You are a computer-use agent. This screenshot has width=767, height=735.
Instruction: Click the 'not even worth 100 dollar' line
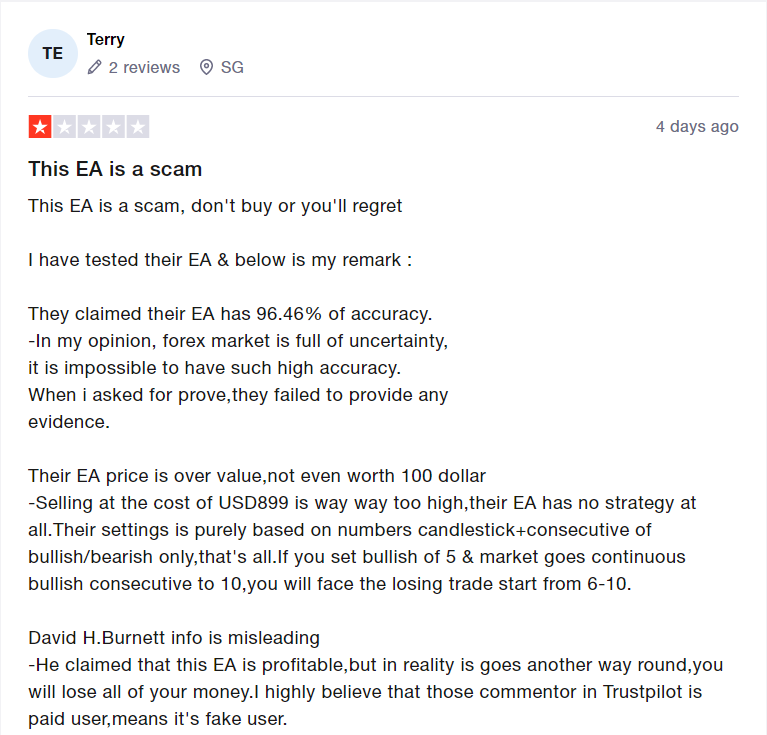click(257, 476)
